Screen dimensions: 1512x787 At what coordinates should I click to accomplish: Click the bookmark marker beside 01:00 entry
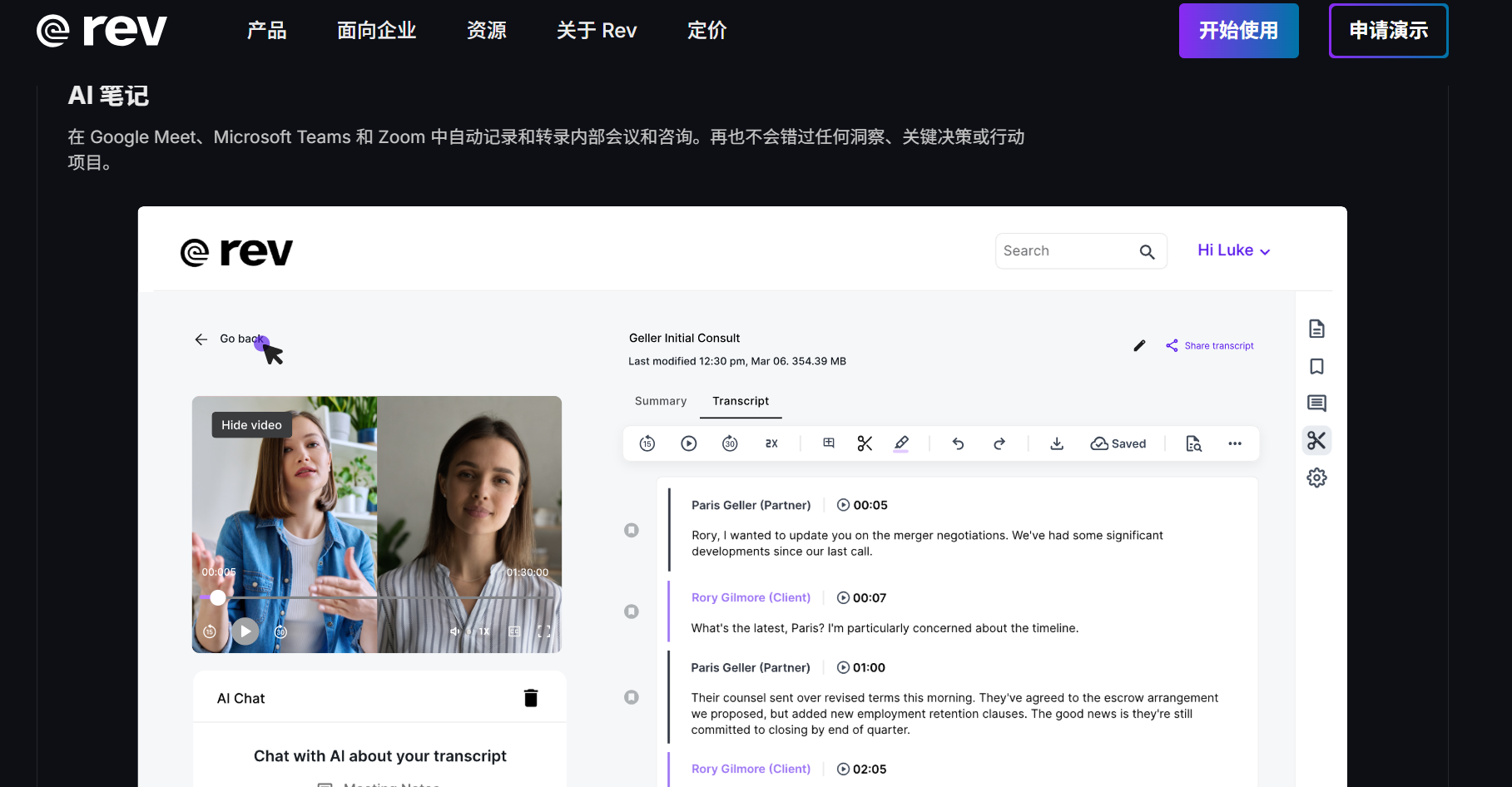632,697
